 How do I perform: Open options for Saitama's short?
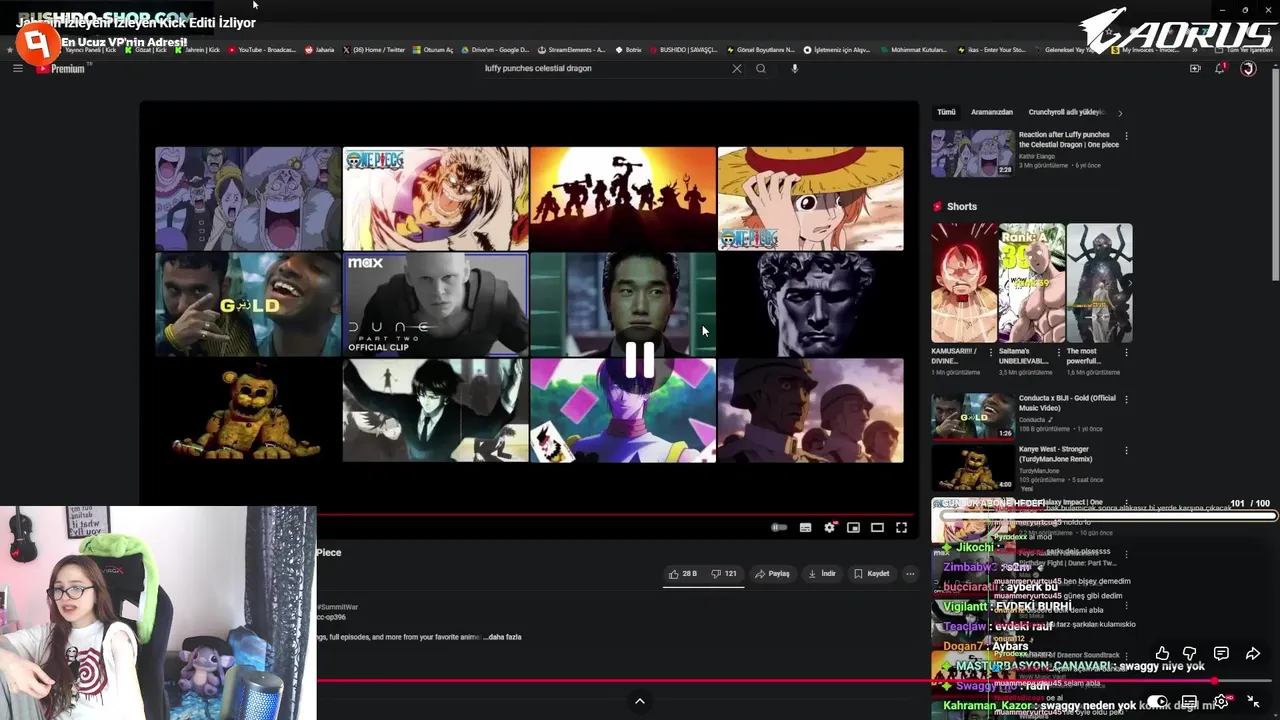point(1058,352)
